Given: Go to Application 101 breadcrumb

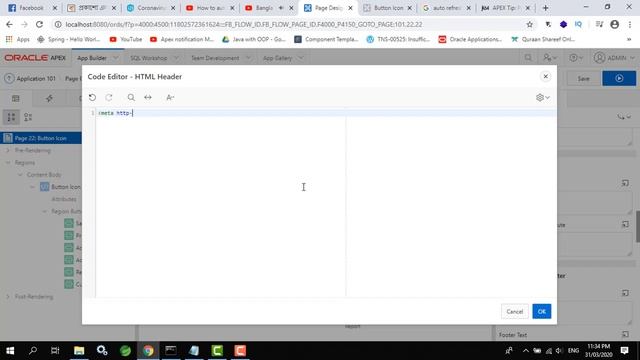Looking at the screenshot, I should pyautogui.click(x=36, y=78).
